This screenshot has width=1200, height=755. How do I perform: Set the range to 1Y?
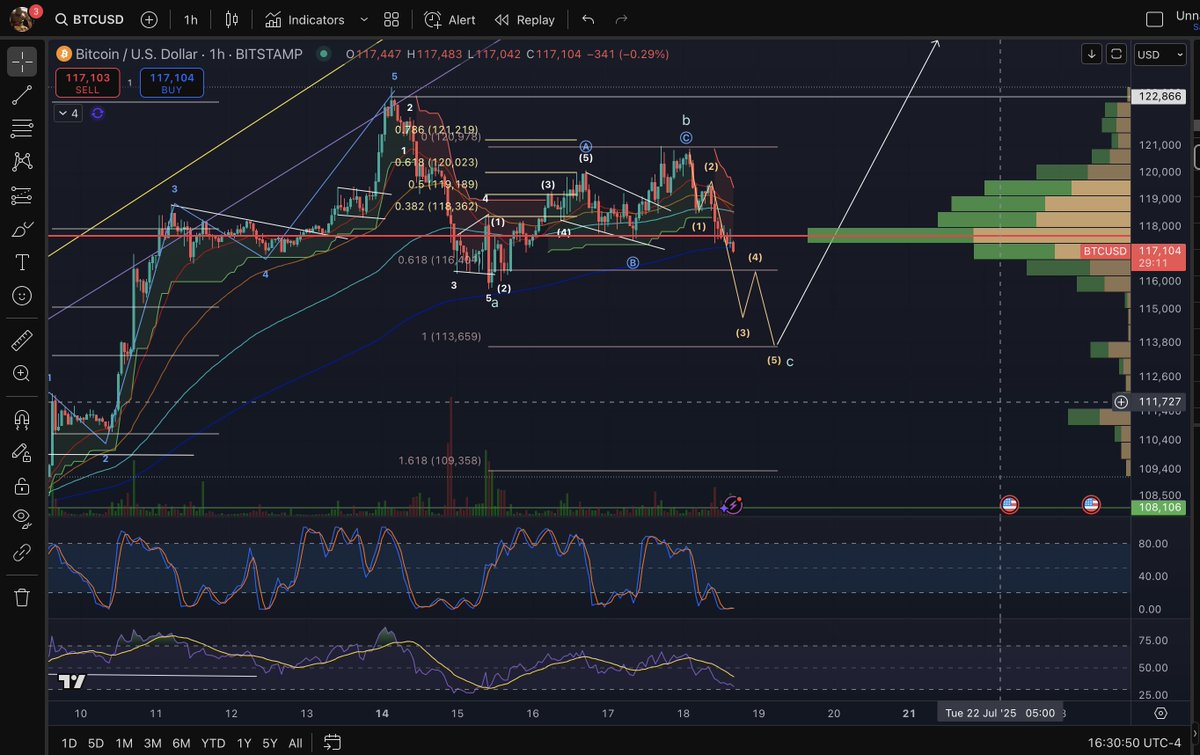click(x=244, y=743)
